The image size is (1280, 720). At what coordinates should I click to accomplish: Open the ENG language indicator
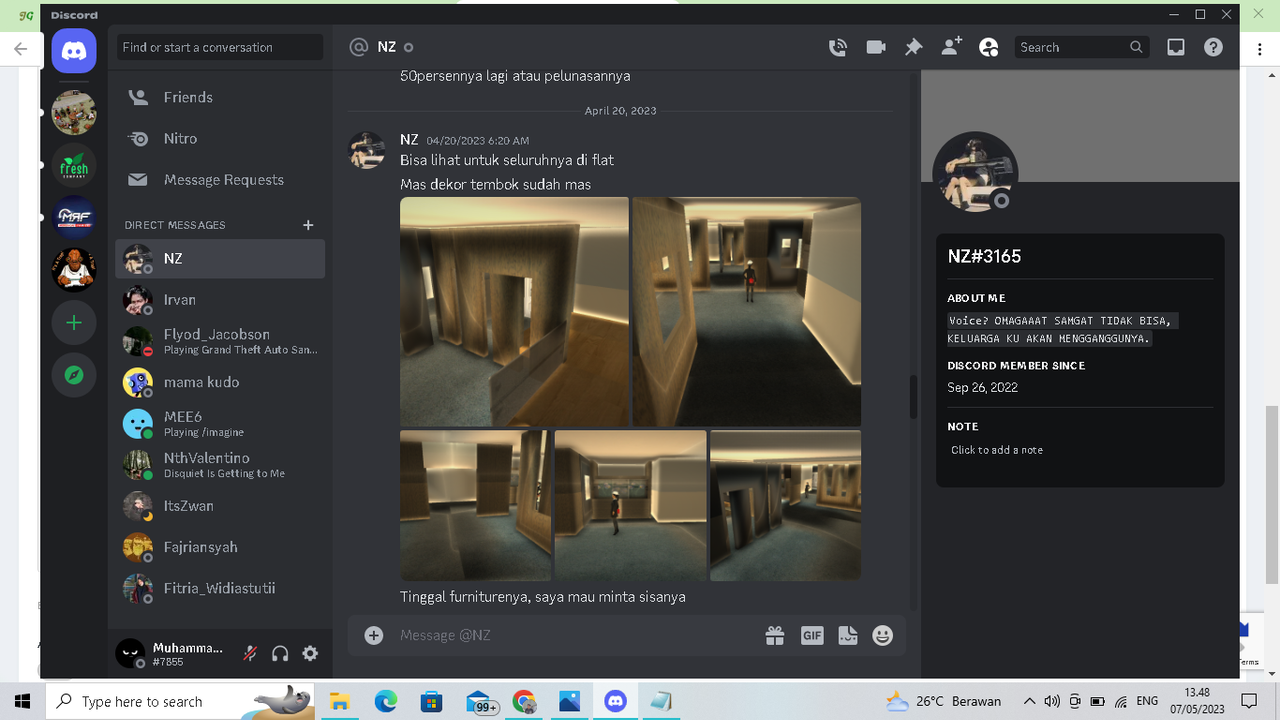[1147, 701]
